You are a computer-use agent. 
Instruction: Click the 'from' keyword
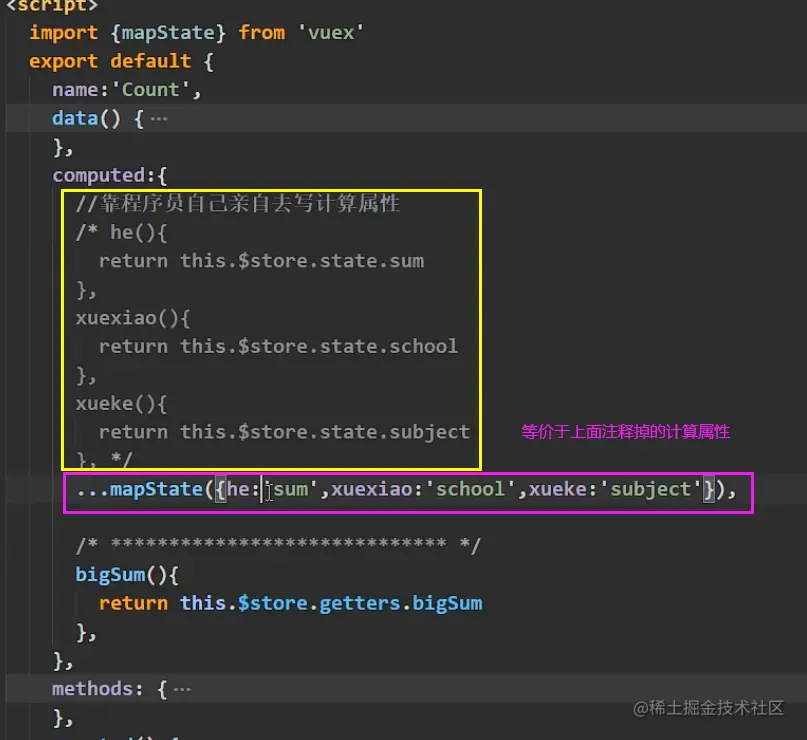click(261, 33)
